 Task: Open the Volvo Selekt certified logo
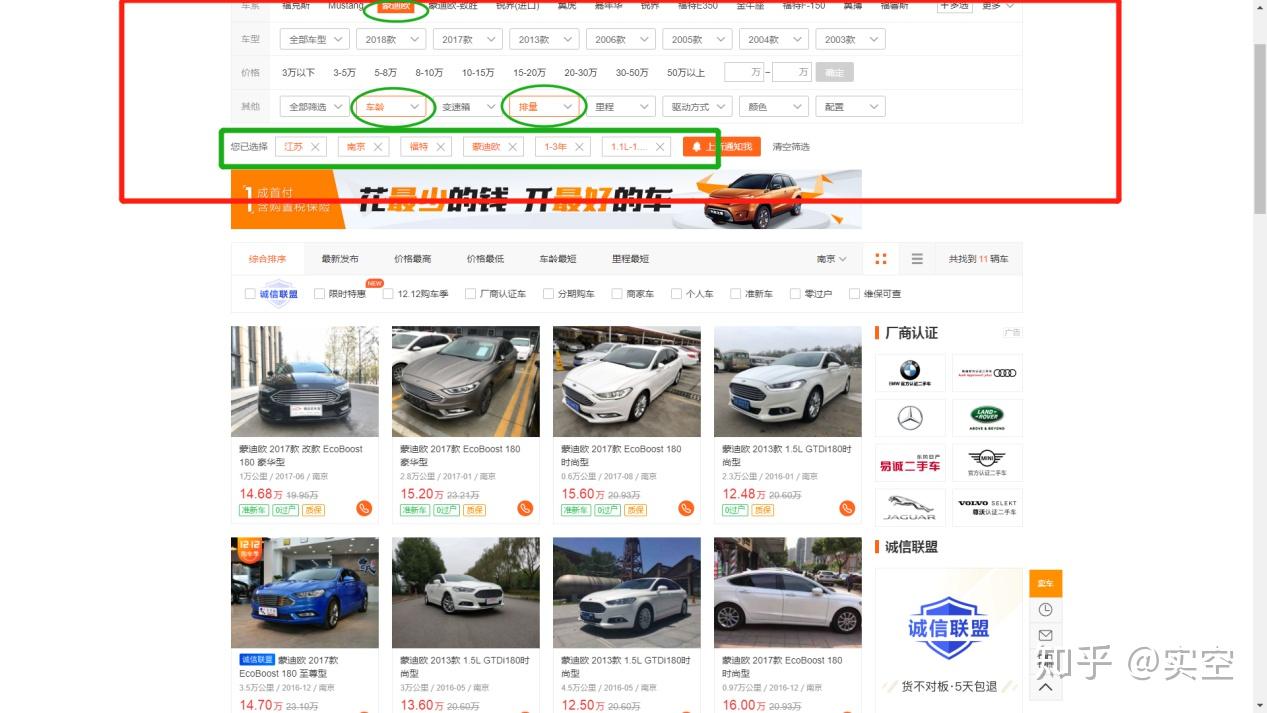click(x=987, y=508)
